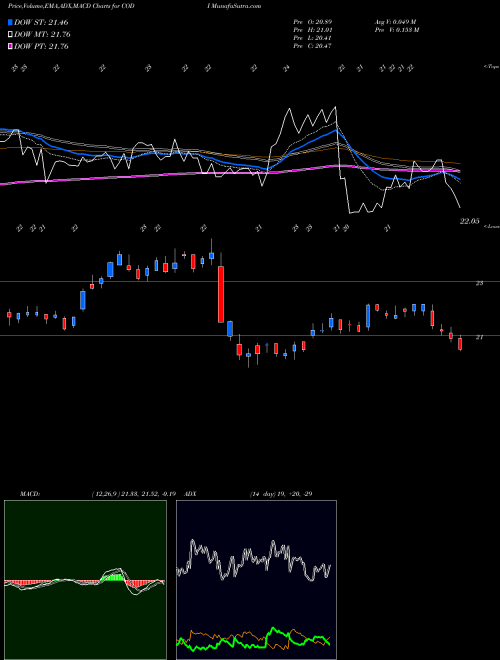Click the chart title 'Price,Volume,EMA,ADX,MACD Charts for COD'
This screenshot has width=500, height=660.
(71, 6)
